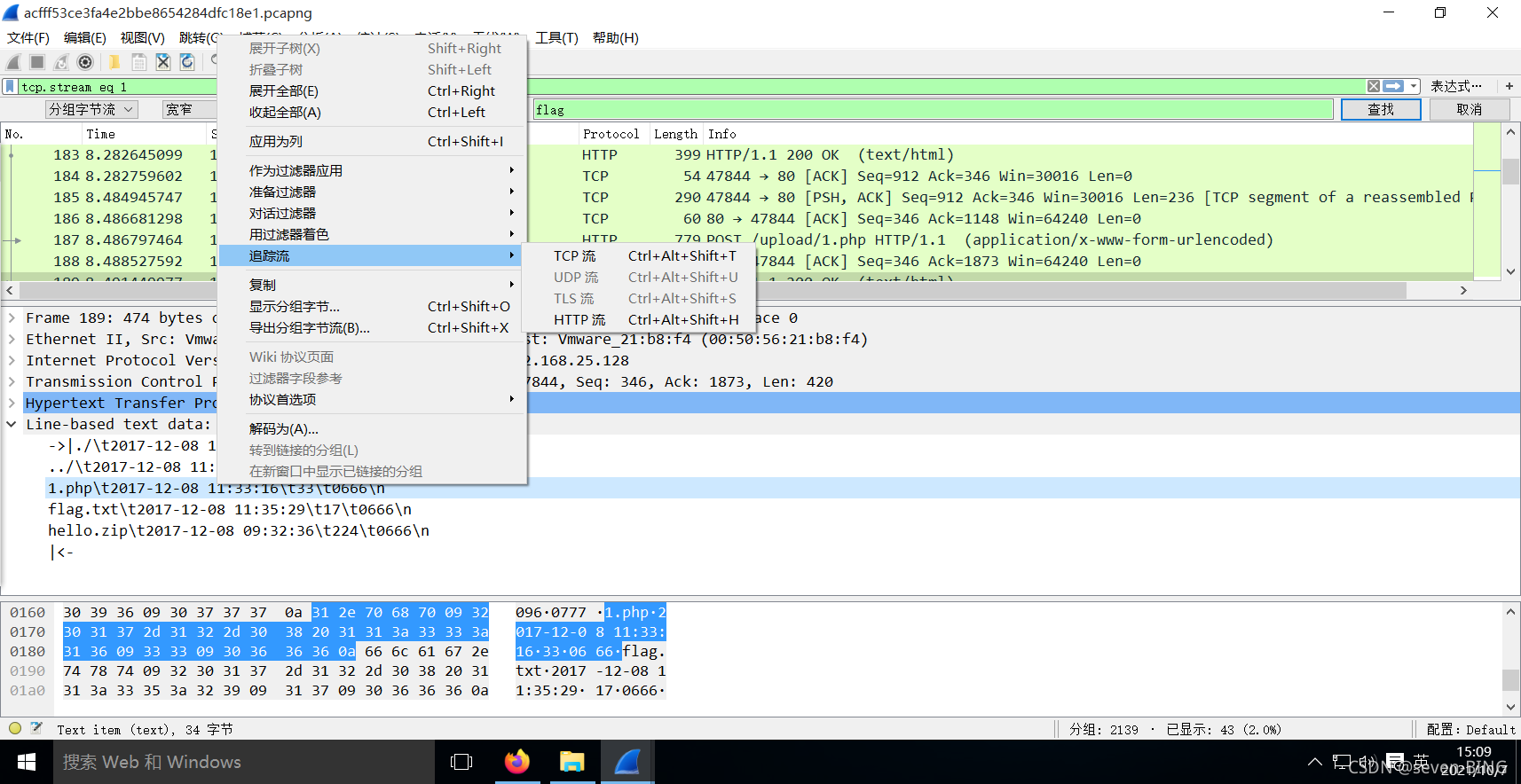
Task: Open a capture file via folder icon
Action: point(114,62)
